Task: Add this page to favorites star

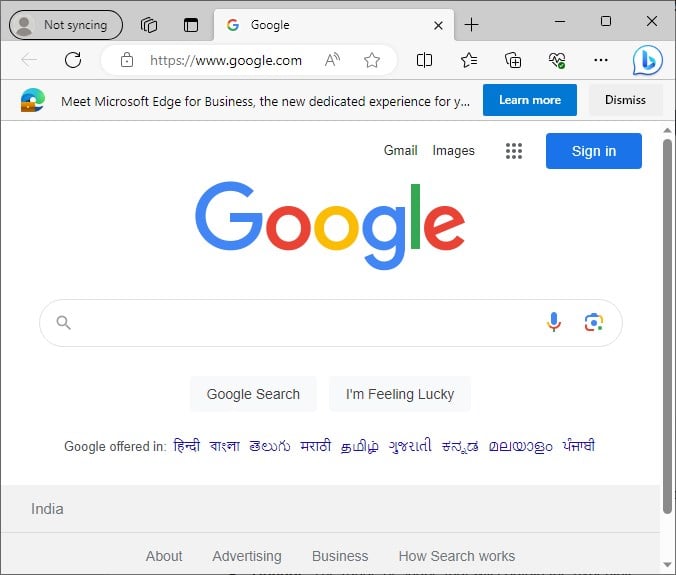Action: (371, 60)
